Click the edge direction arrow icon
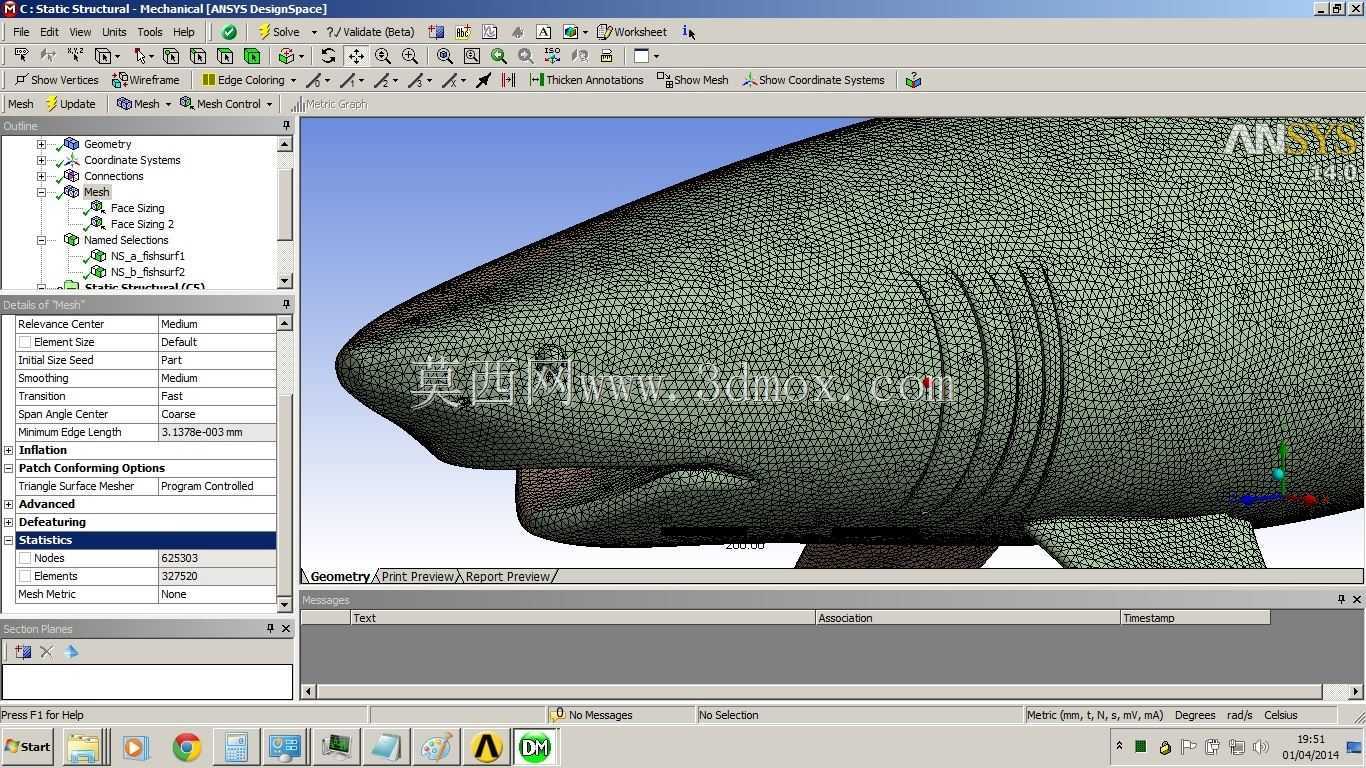 (483, 80)
